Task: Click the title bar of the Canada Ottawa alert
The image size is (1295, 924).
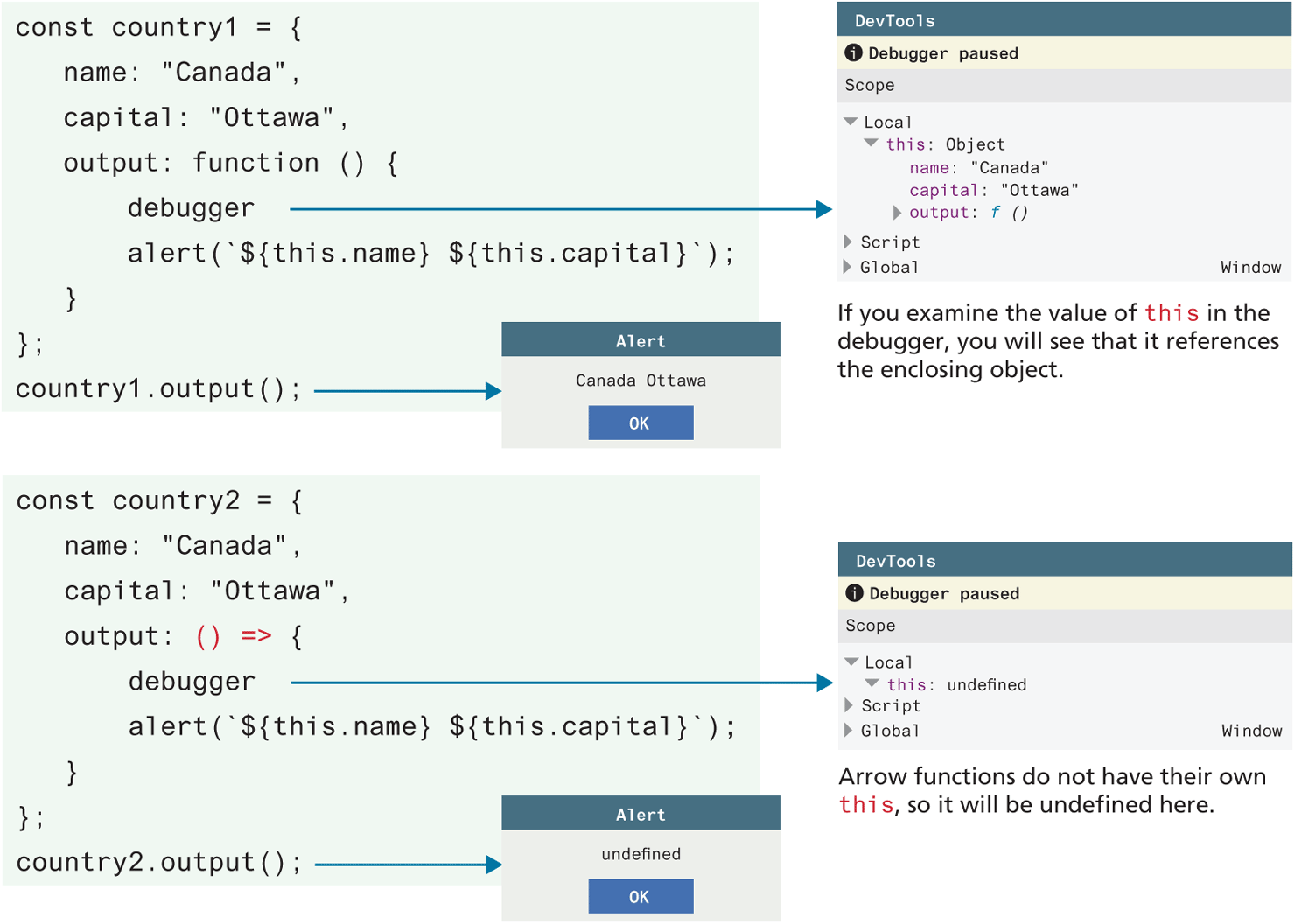Action: point(640,341)
